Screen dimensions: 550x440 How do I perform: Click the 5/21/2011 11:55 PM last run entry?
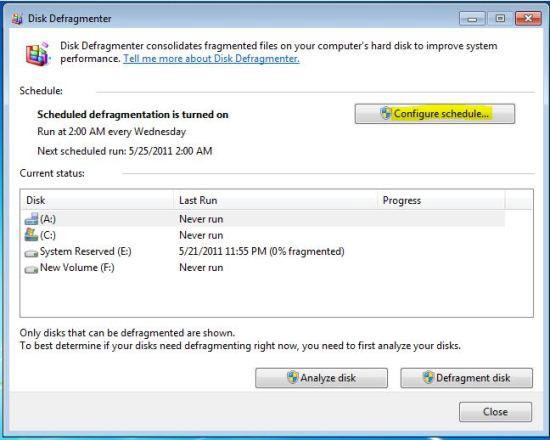[x=262, y=251]
